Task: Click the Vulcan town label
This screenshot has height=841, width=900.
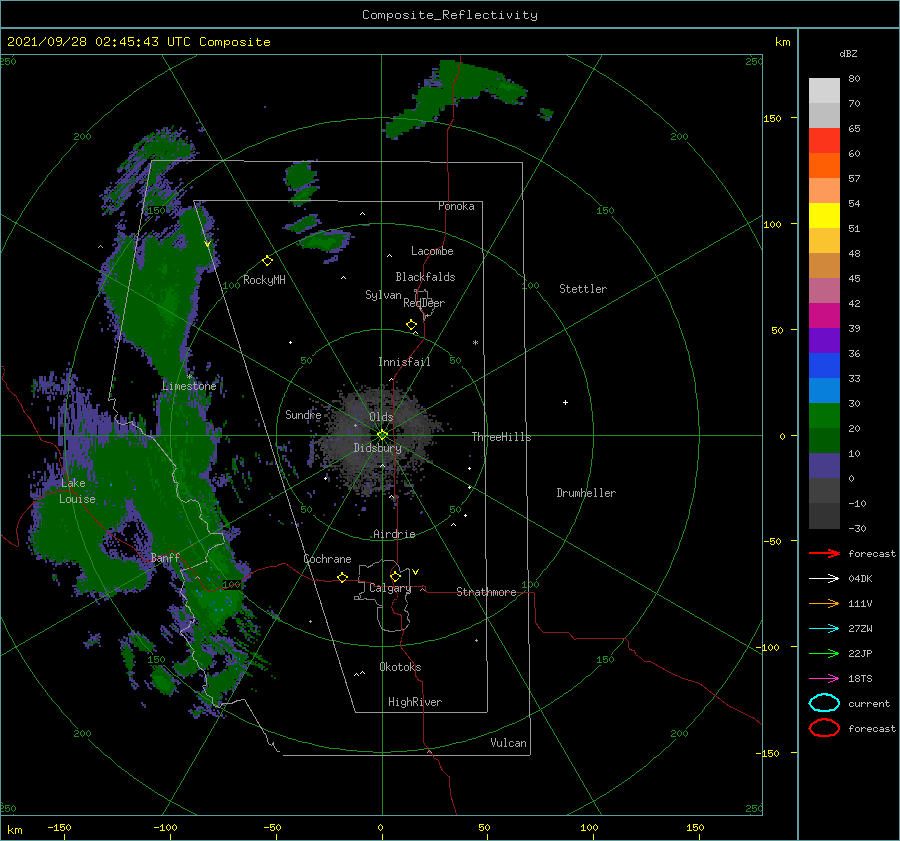Action: pyautogui.click(x=508, y=743)
